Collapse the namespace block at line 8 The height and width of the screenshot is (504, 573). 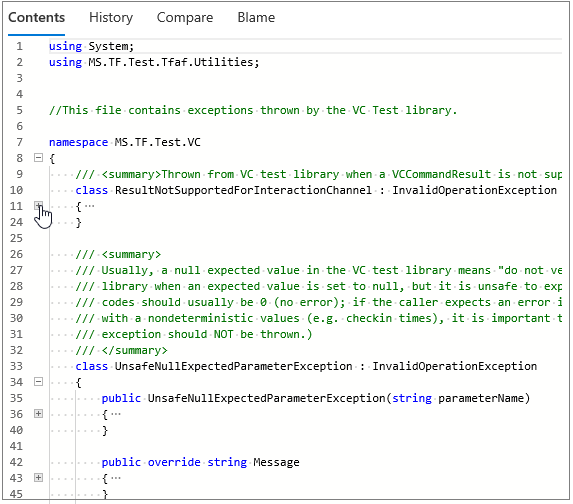click(38, 158)
